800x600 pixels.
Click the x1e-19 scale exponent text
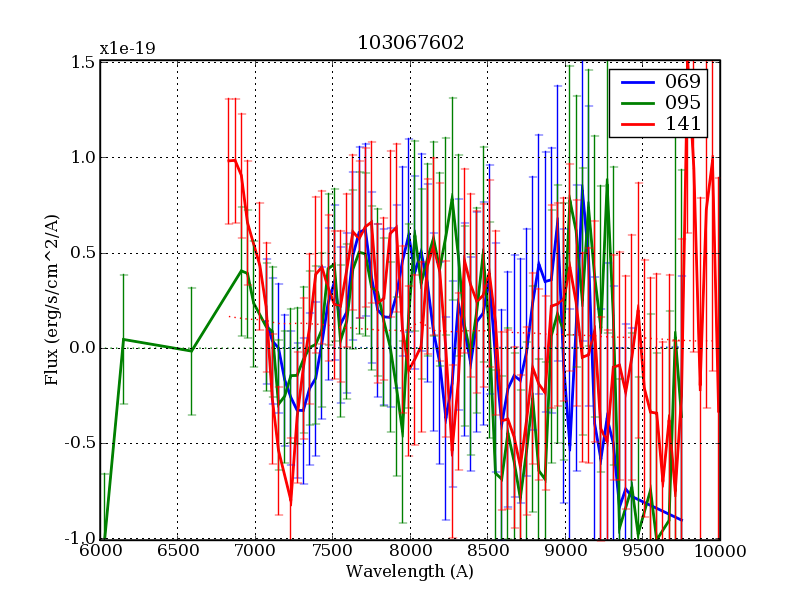127,49
